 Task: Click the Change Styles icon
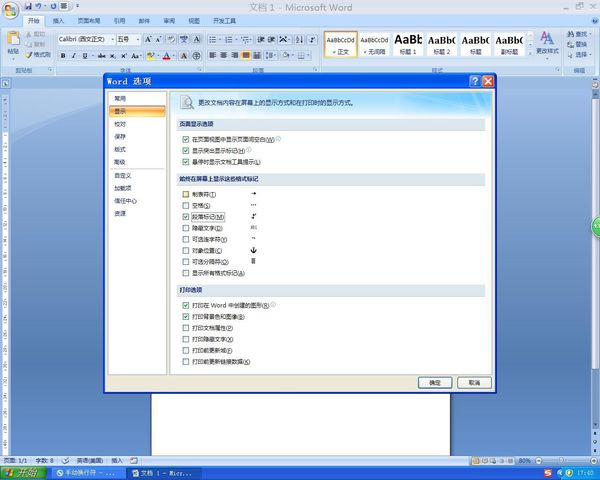[547, 43]
